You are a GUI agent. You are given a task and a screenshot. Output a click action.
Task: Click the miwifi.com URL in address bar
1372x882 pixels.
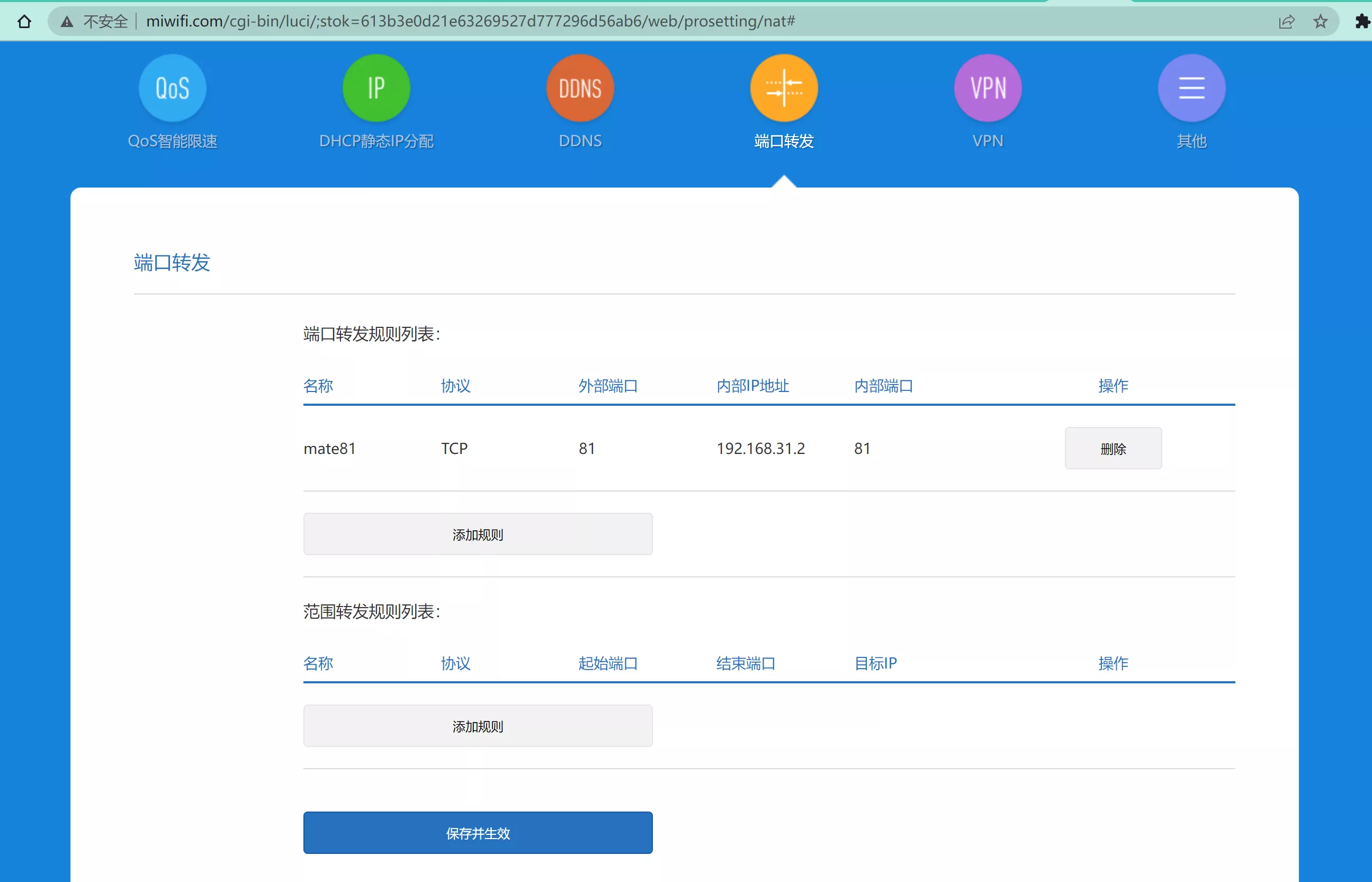(470, 22)
